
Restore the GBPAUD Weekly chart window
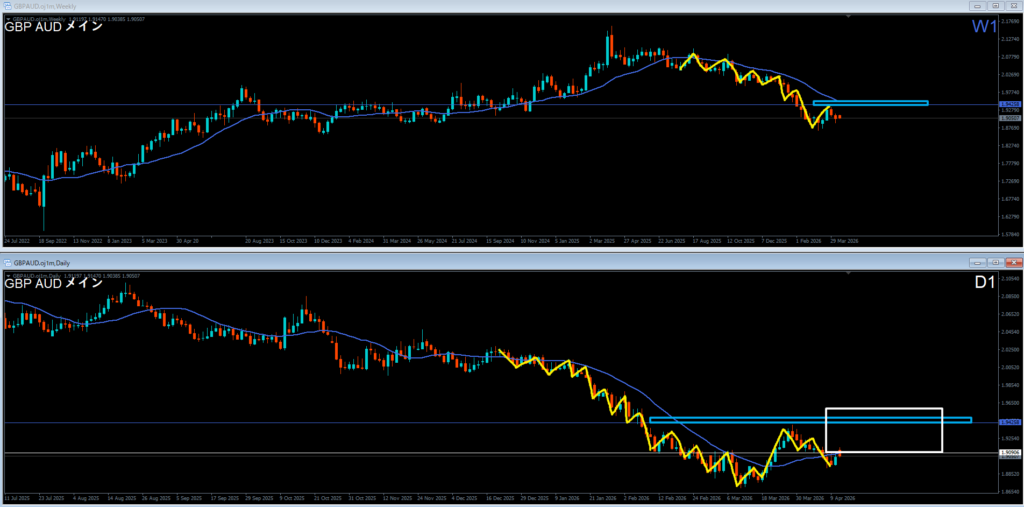pos(995,5)
